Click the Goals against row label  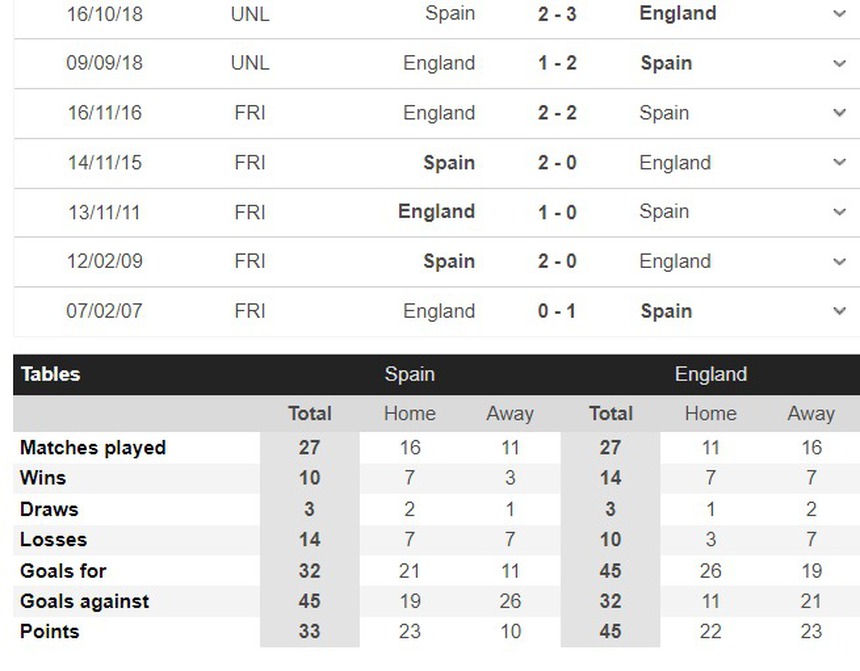coord(84,601)
